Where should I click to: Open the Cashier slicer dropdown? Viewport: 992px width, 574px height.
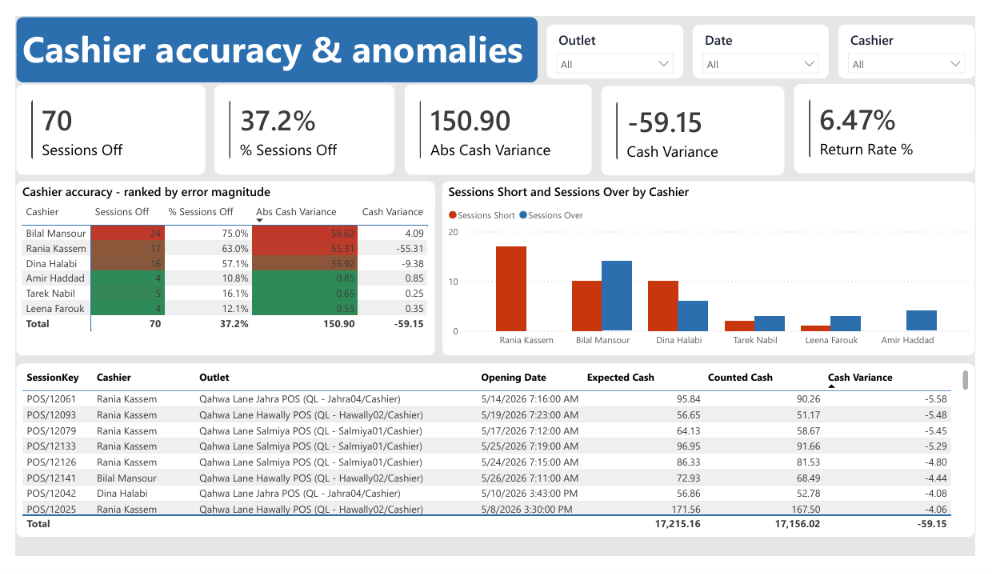tap(906, 64)
